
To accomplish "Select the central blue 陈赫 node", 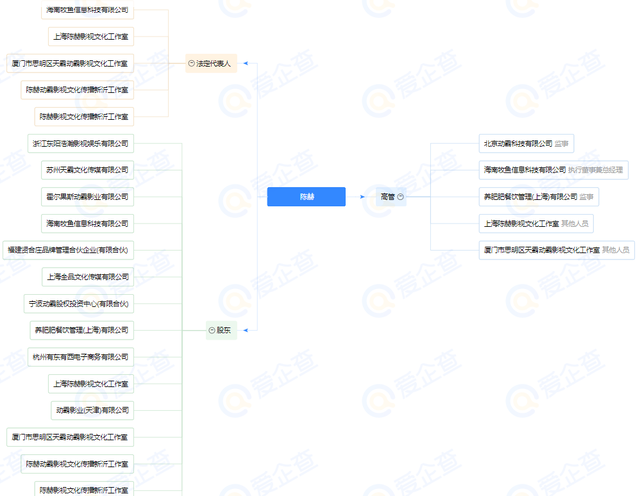I will pyautogui.click(x=306, y=197).
